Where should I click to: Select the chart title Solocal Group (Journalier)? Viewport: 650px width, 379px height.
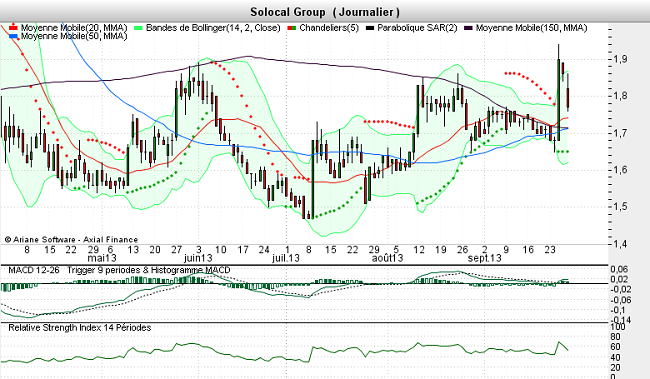pyautogui.click(x=325, y=12)
